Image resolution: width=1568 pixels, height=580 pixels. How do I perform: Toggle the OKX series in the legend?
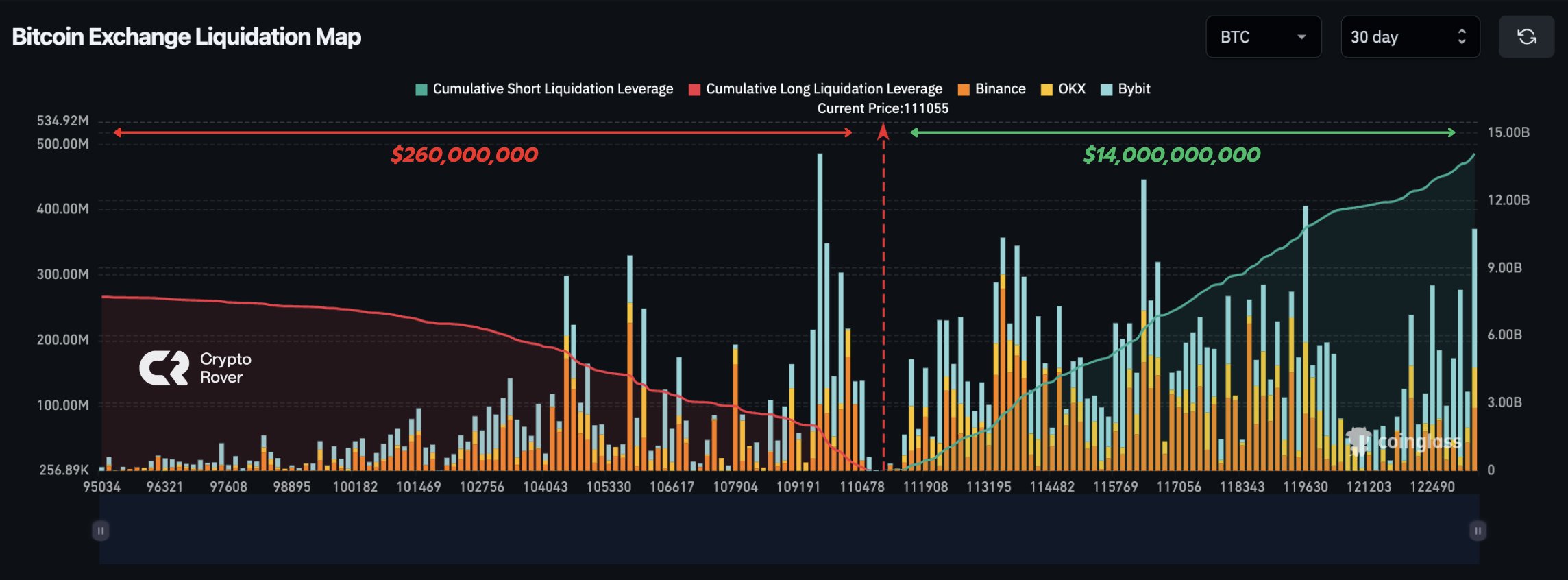pyautogui.click(x=1063, y=89)
